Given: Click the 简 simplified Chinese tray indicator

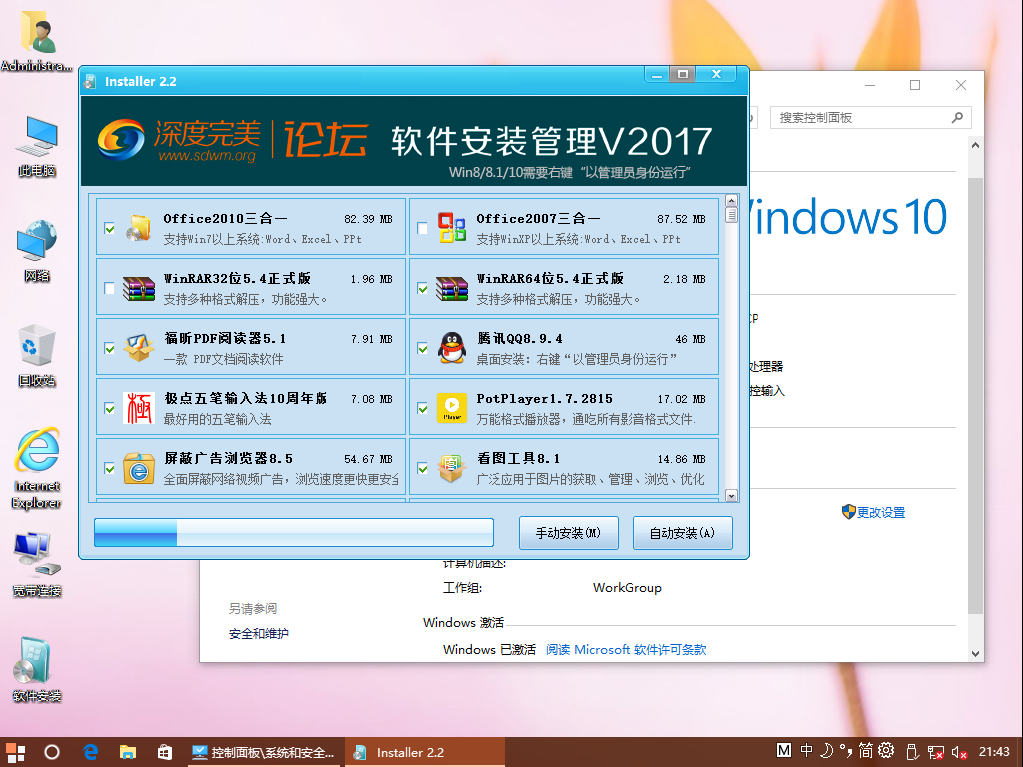Looking at the screenshot, I should [x=865, y=750].
